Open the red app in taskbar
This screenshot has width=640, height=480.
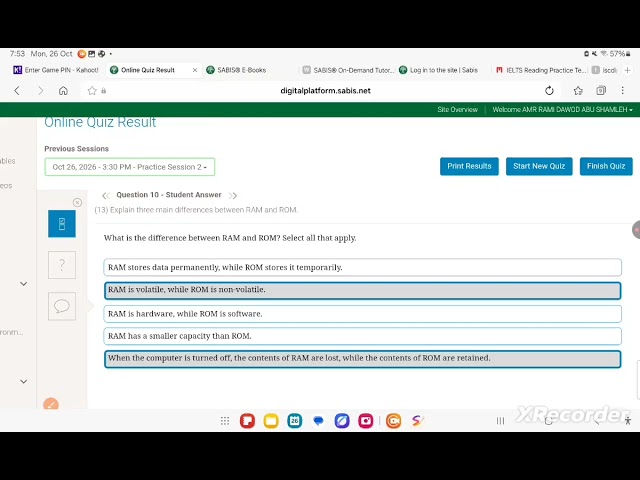click(247, 421)
